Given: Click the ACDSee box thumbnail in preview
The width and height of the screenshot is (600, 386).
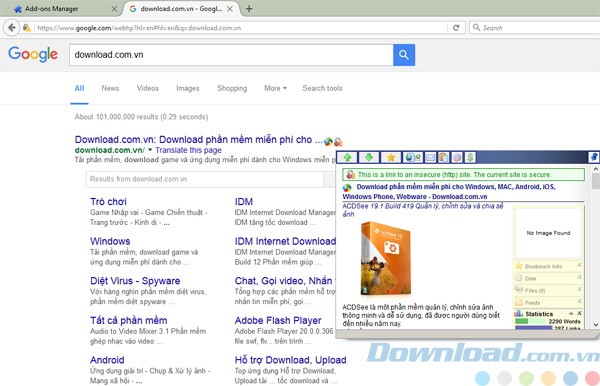Looking at the screenshot, I should click(x=386, y=258).
